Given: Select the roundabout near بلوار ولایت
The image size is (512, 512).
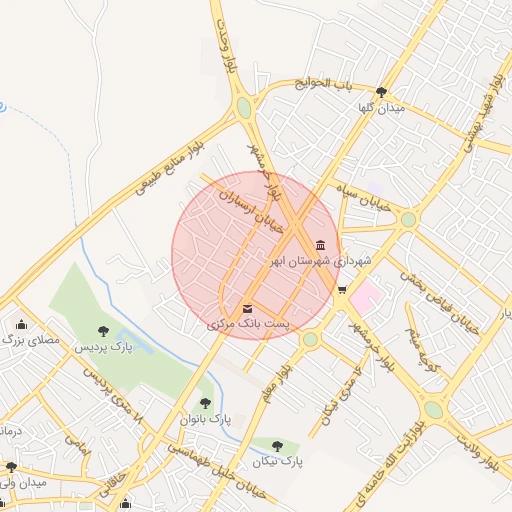Looking at the screenshot, I should 433,410.
